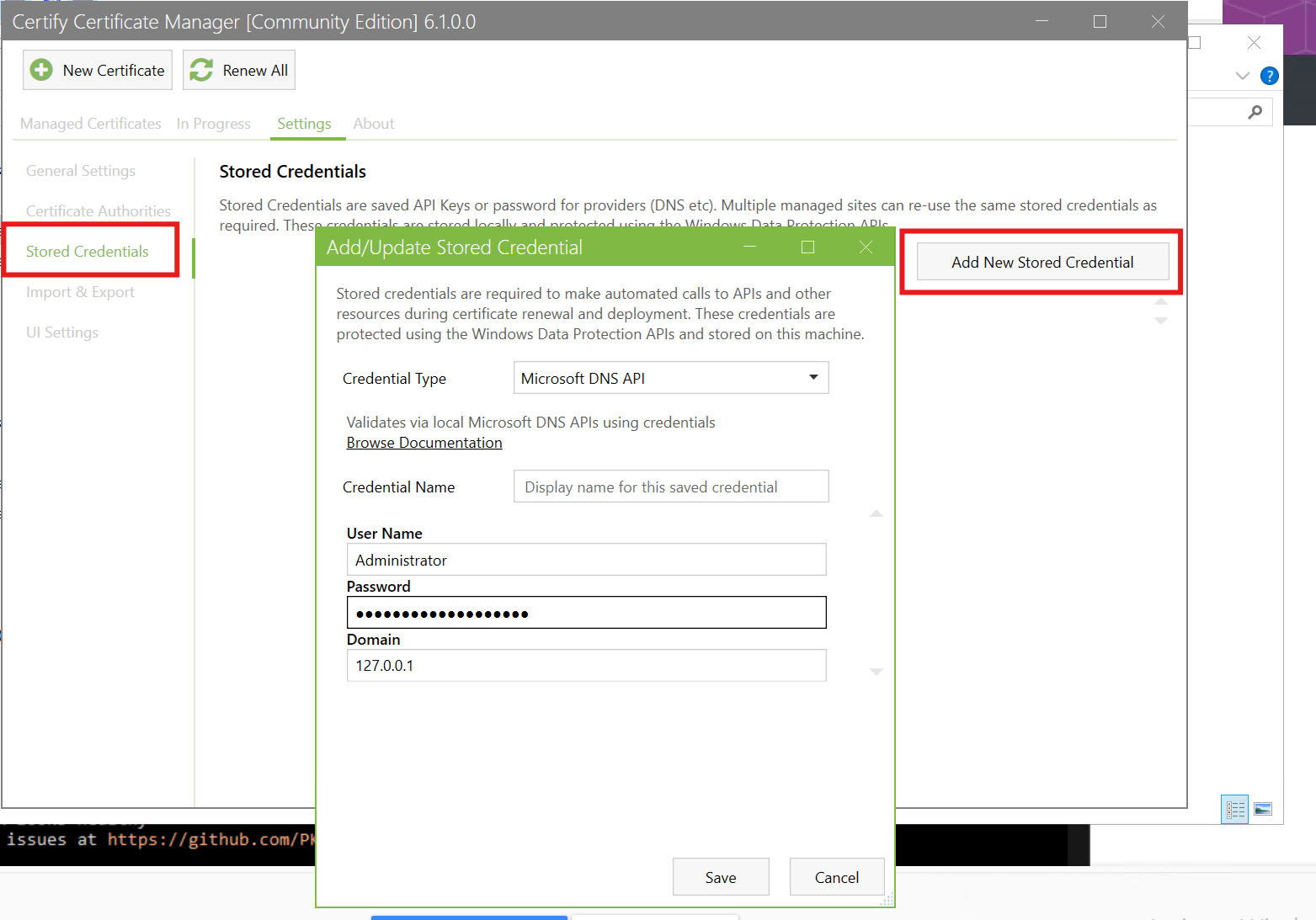Image resolution: width=1316 pixels, height=920 pixels.
Task: Switch to details view in background window
Action: tap(1235, 810)
